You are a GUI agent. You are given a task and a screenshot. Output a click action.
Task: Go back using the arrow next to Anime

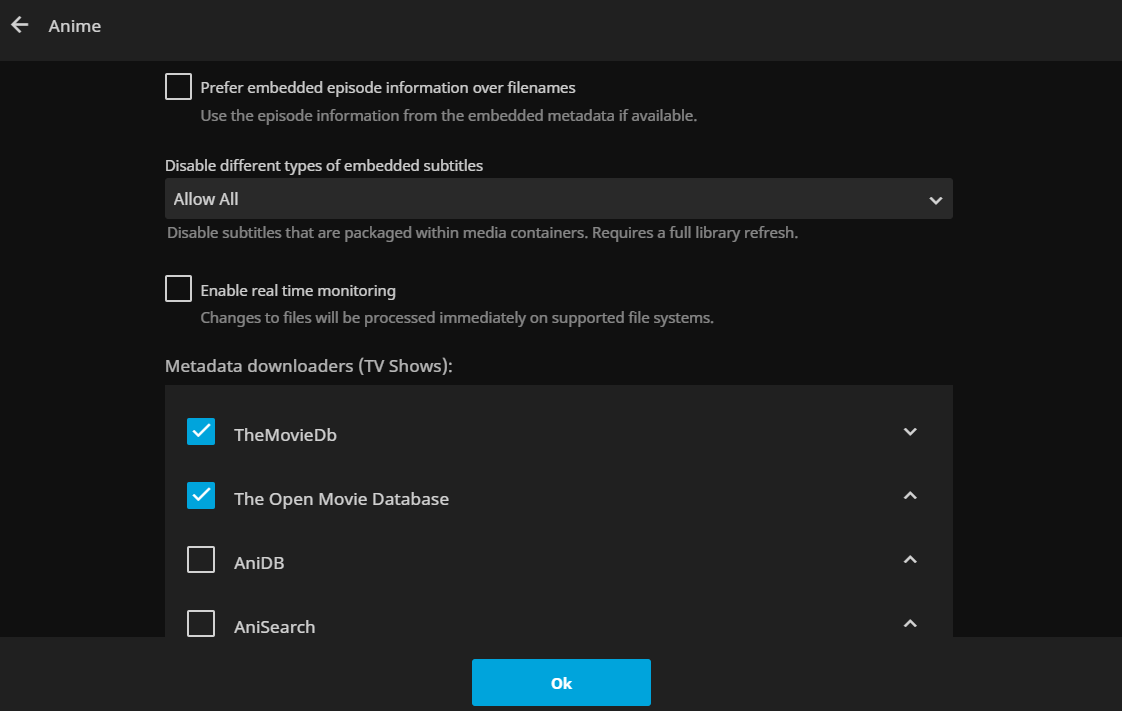coord(20,25)
